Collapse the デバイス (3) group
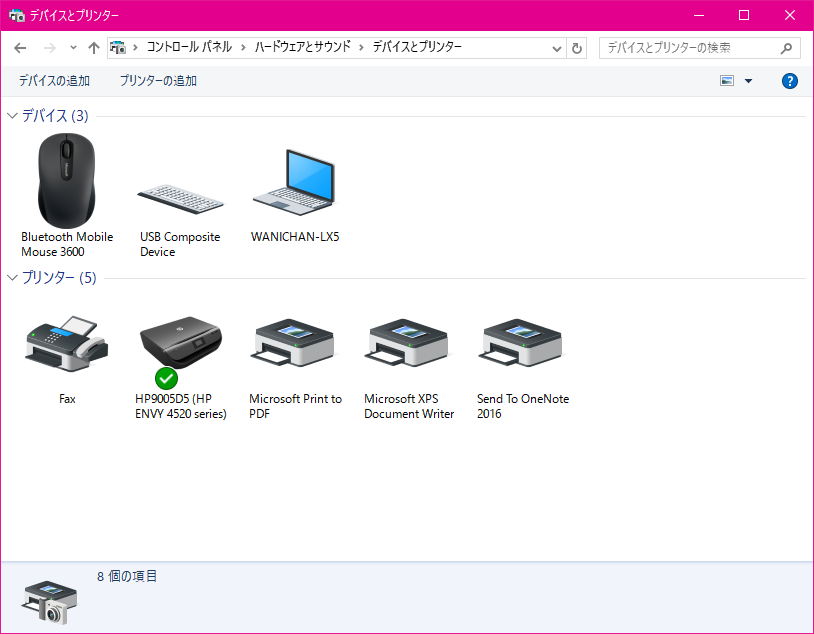814x634 pixels. coord(12,115)
